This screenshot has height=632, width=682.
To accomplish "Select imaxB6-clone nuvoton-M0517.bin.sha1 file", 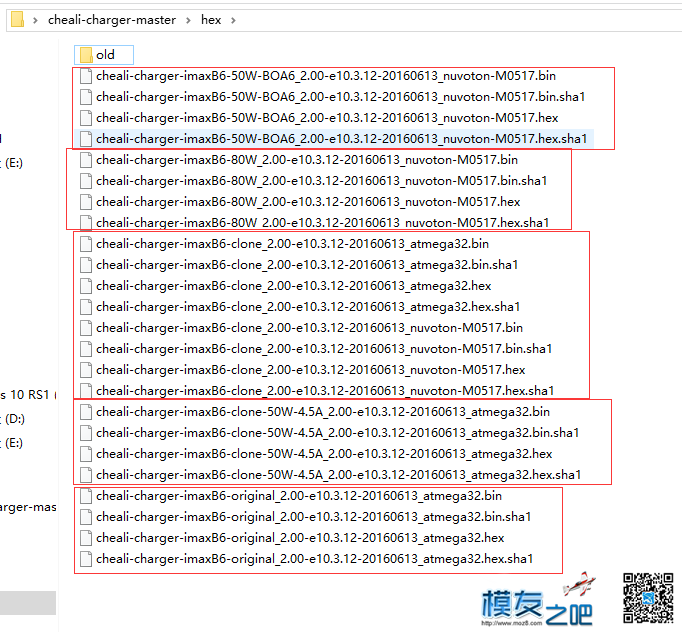I will point(316,349).
